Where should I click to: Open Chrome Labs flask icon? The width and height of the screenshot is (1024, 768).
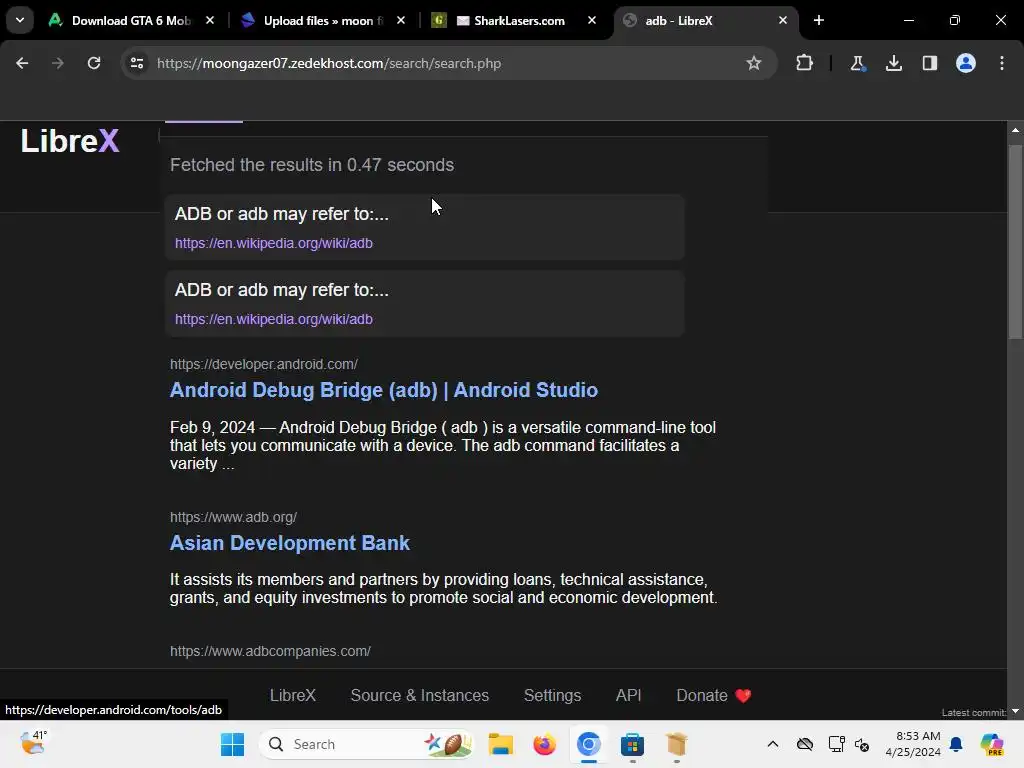coord(857,63)
